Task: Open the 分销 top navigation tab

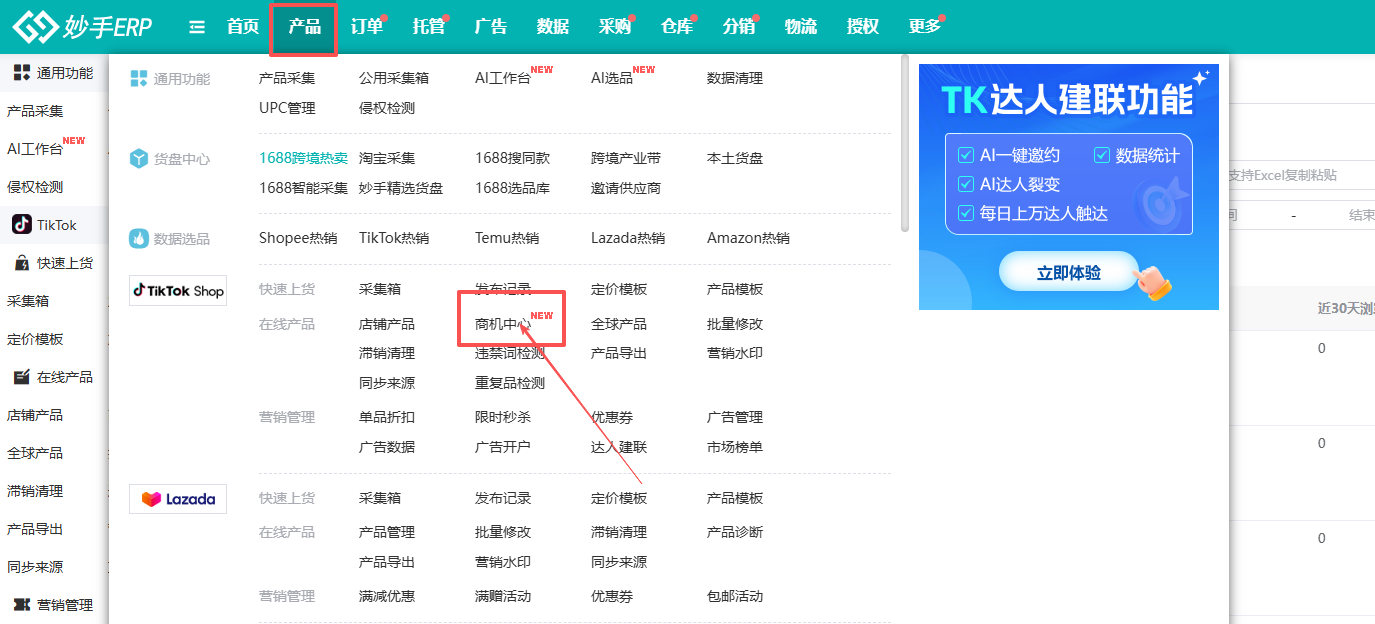Action: tap(739, 27)
